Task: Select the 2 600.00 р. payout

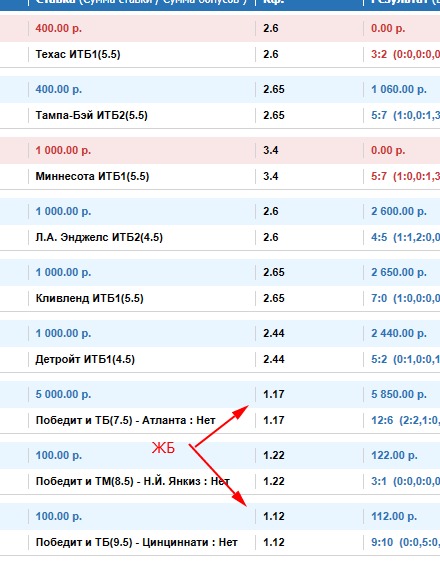Action: tap(399, 211)
